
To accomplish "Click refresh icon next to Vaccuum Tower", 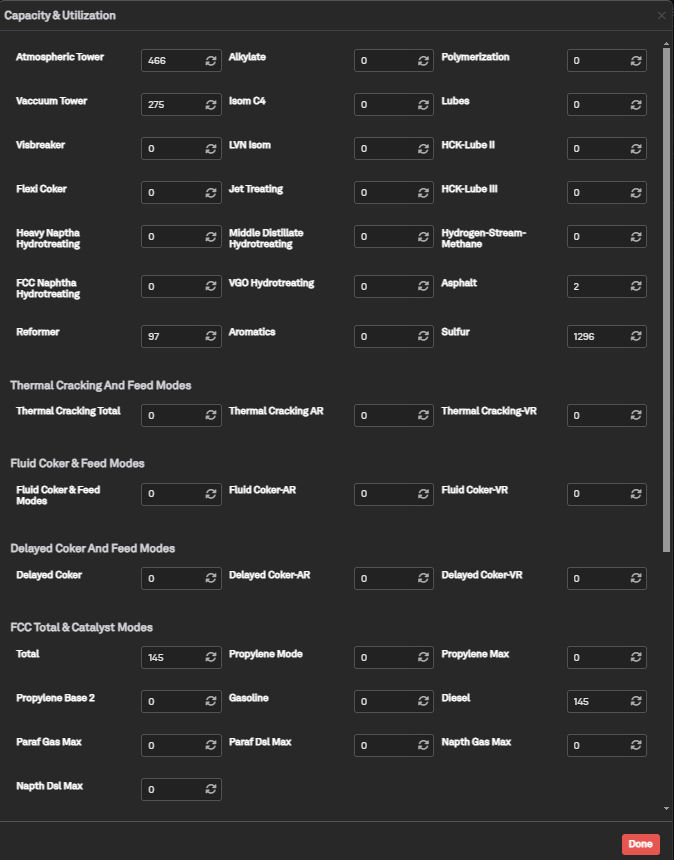I will [x=210, y=105].
